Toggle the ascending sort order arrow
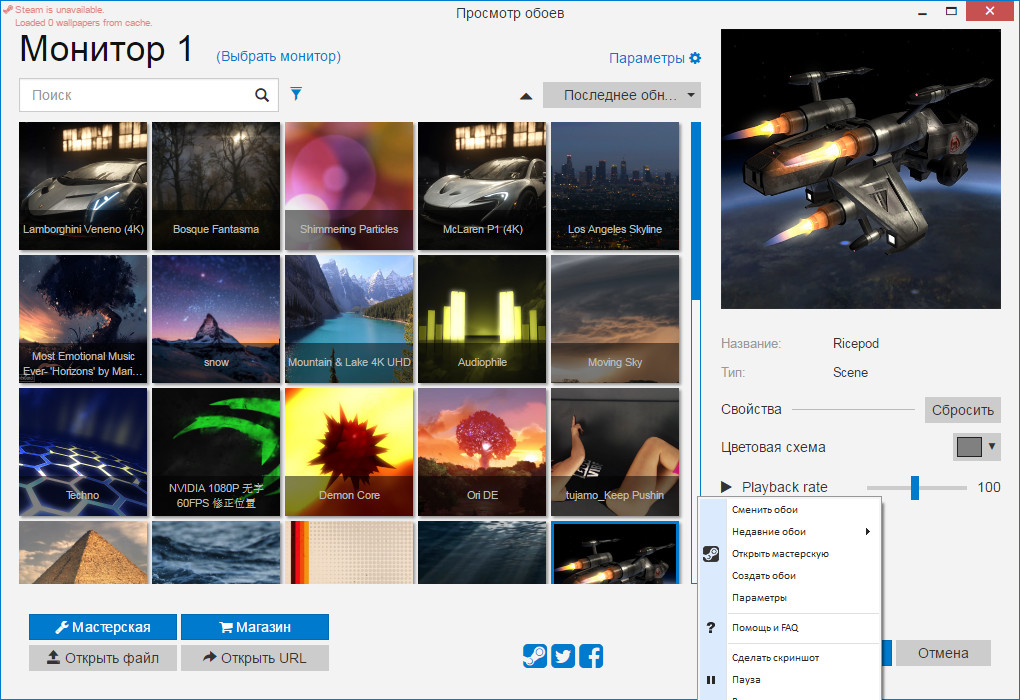The width and height of the screenshot is (1020, 700). (526, 96)
